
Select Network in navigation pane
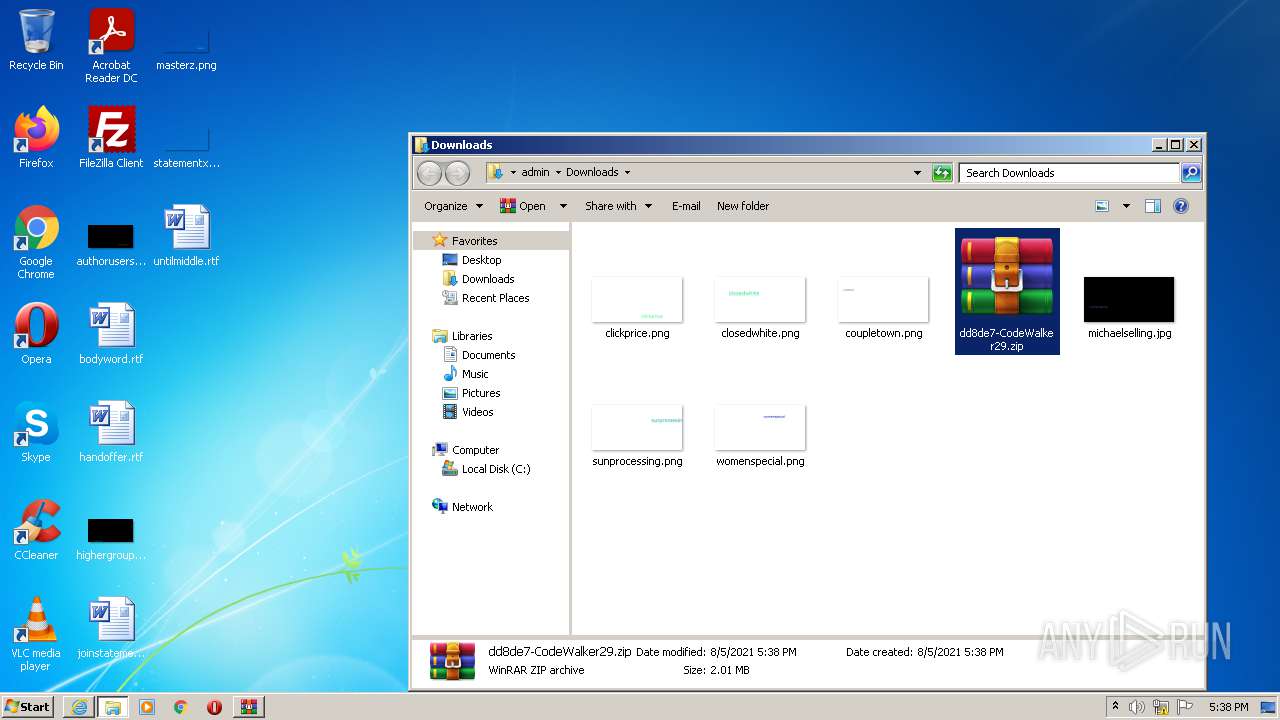click(x=472, y=507)
